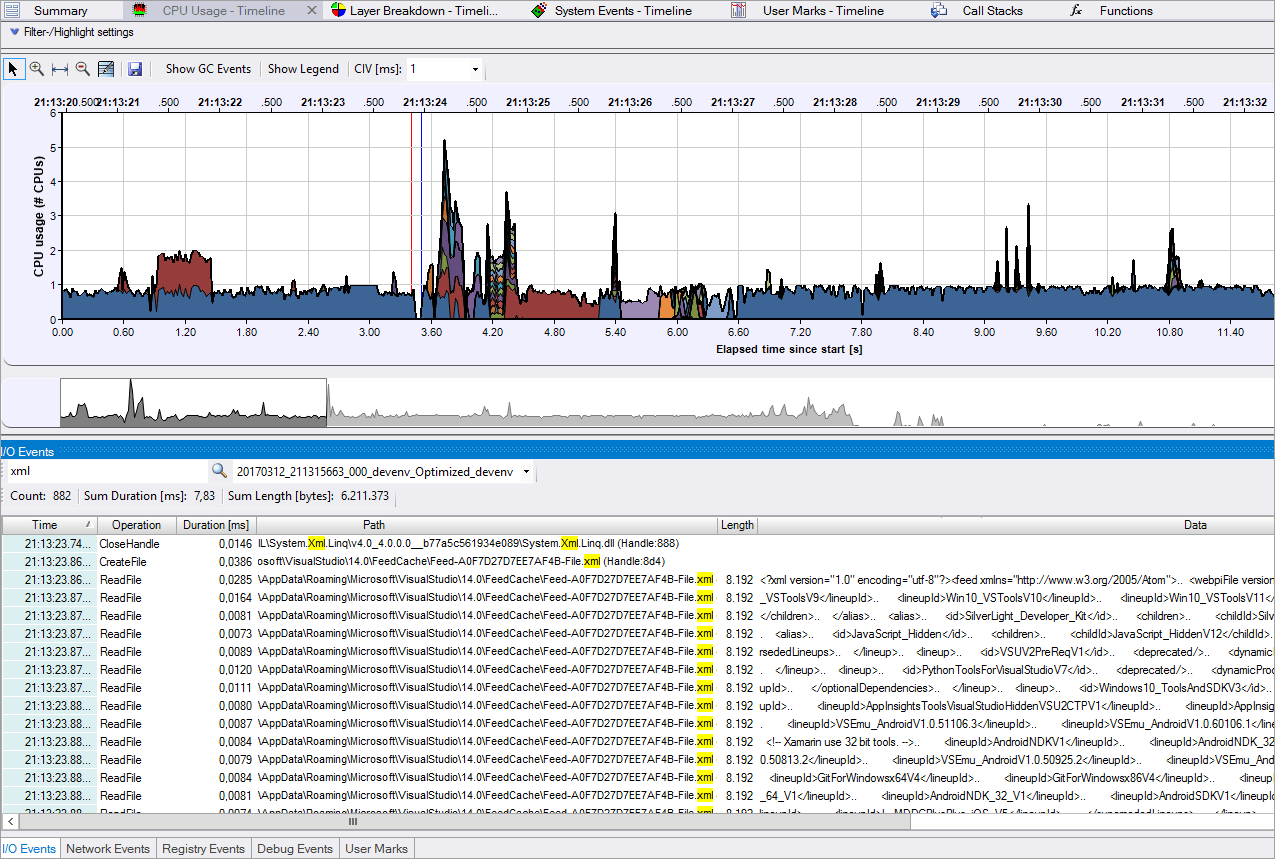Switch to Network Events view
1275x859 pixels.
(x=108, y=848)
